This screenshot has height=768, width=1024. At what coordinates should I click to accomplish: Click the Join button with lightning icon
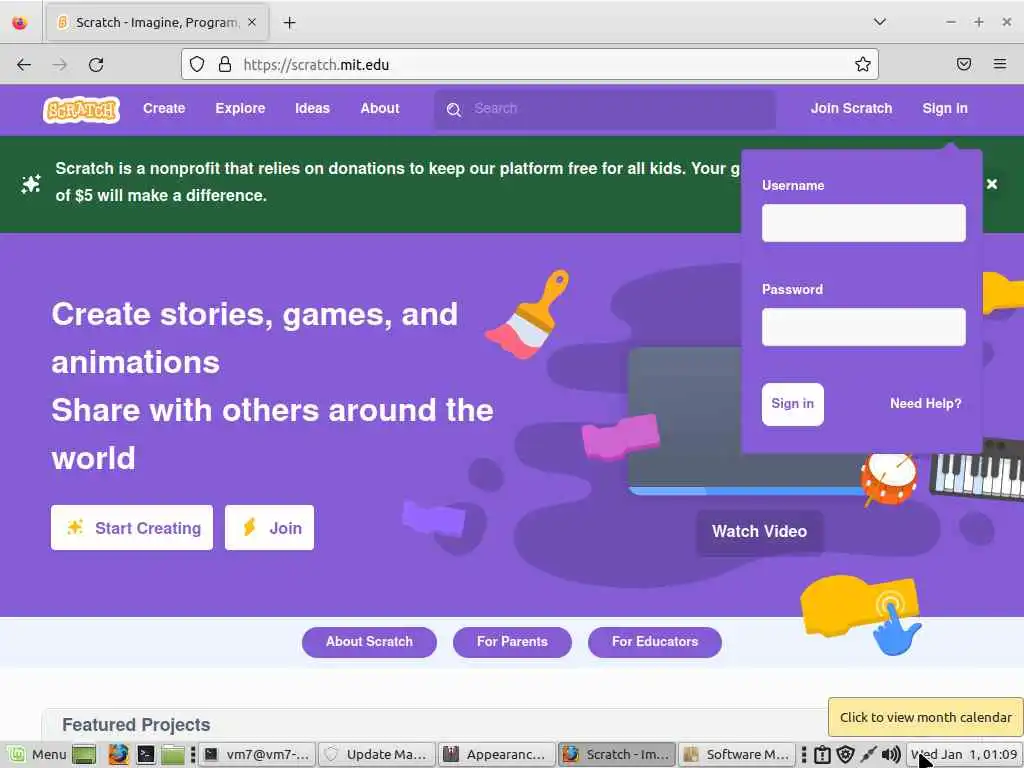(x=269, y=528)
